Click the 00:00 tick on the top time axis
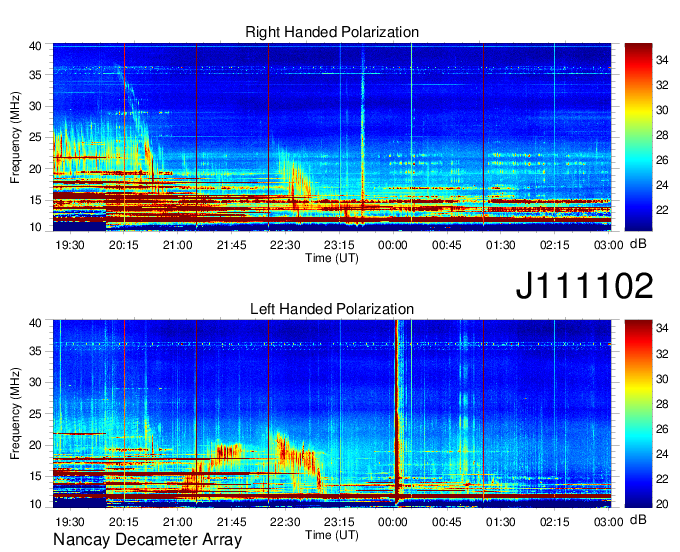 pos(392,245)
